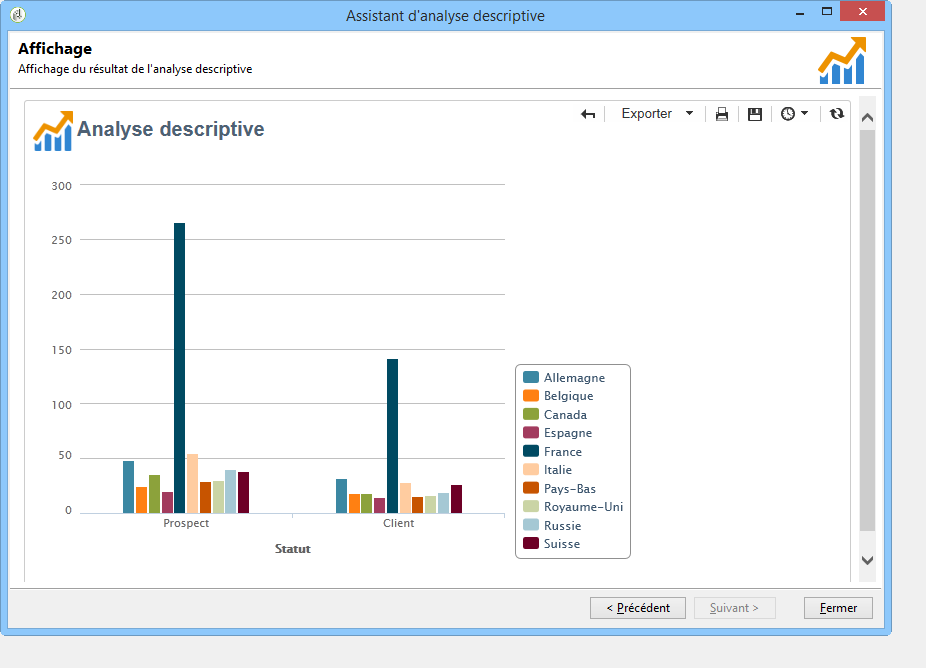Close the wizard with the Fermer button
926x668 pixels.
point(838,608)
